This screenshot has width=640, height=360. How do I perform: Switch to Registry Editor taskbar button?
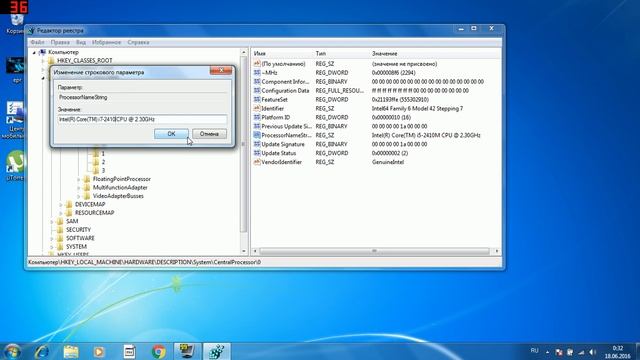pos(216,351)
